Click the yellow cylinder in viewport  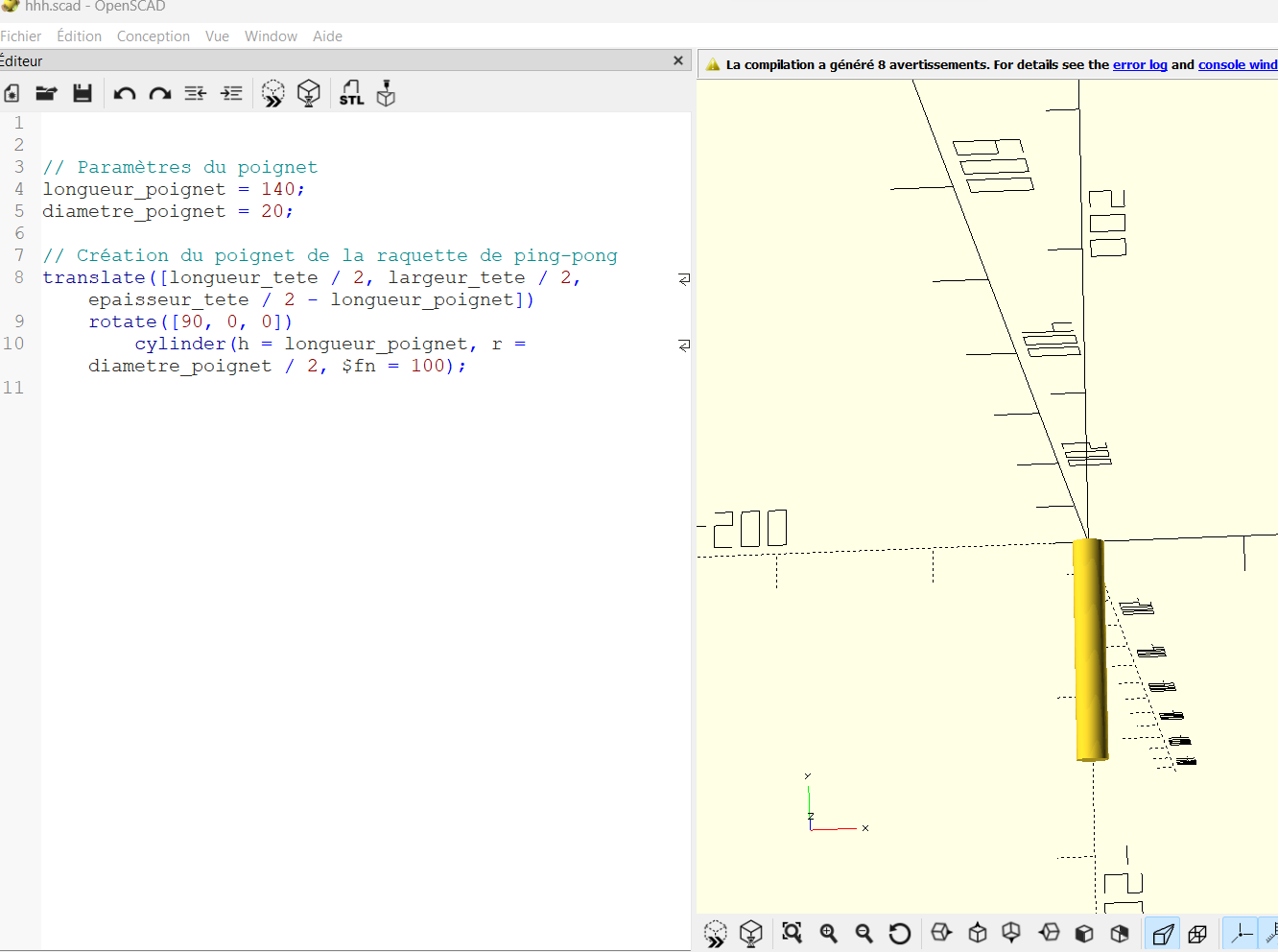point(1090,650)
